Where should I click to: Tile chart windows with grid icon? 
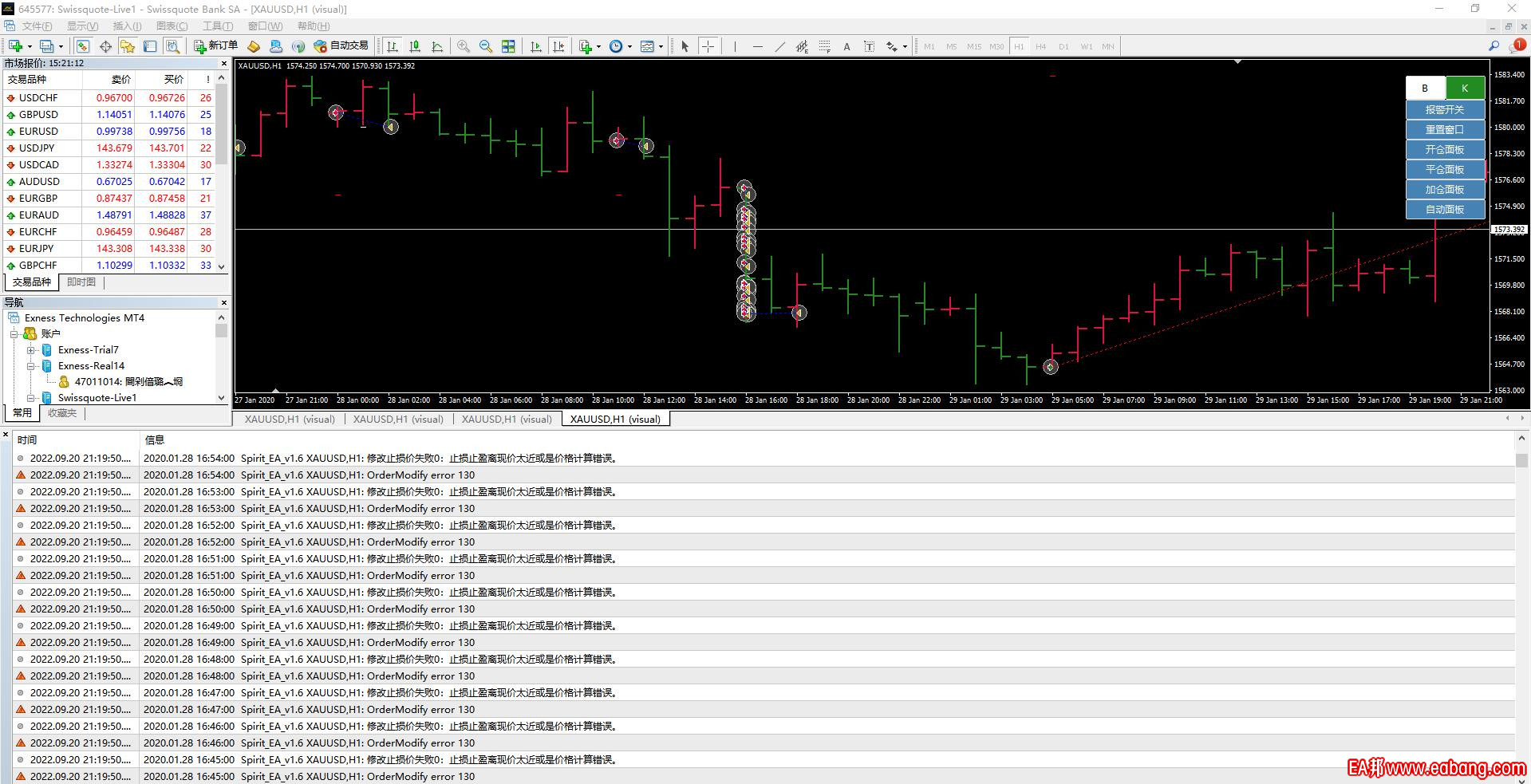click(x=508, y=46)
